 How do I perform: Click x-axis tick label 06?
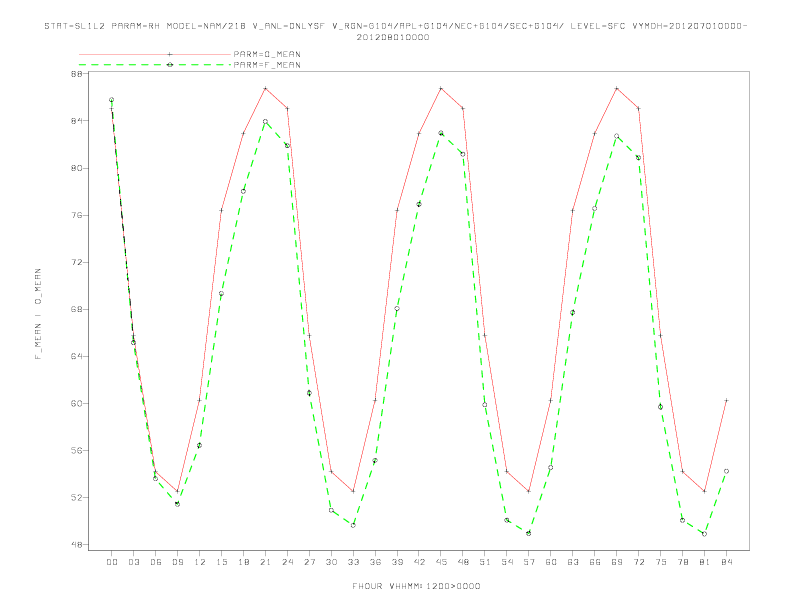click(x=156, y=562)
